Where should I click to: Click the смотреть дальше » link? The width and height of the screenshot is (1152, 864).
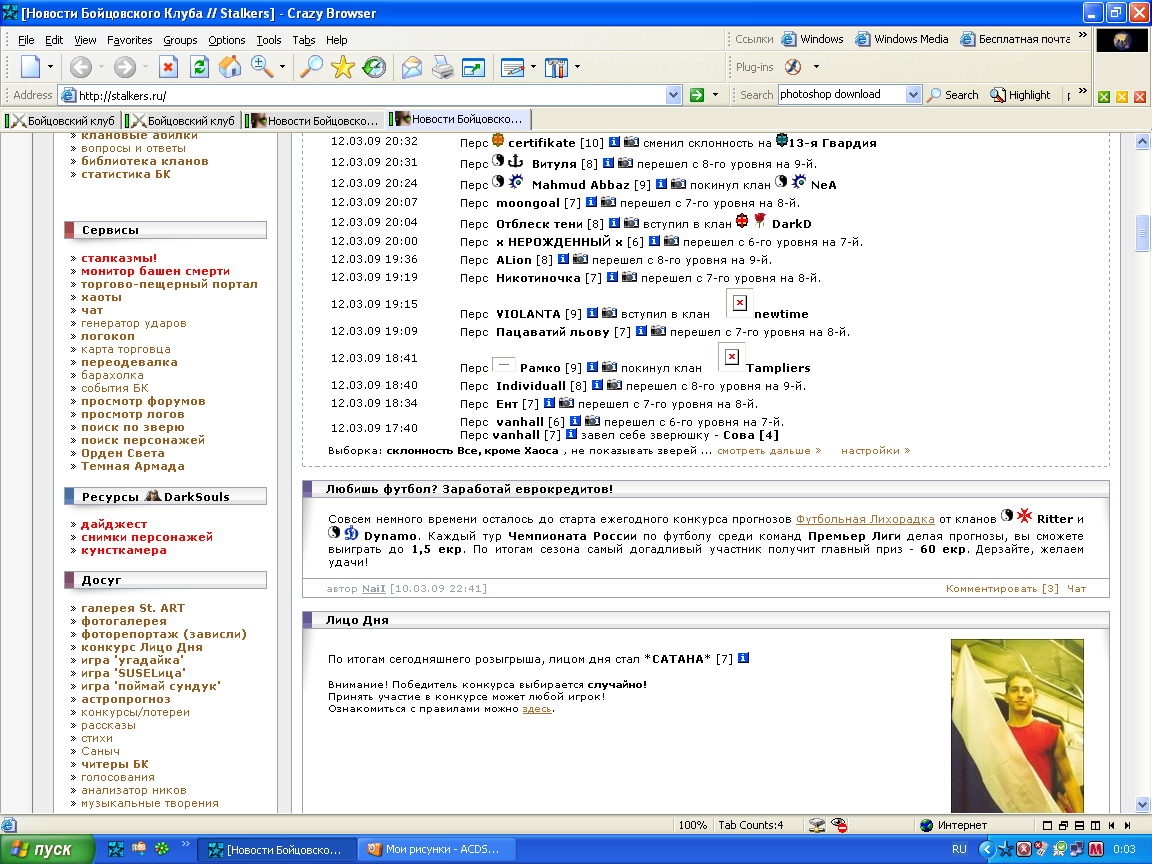pyautogui.click(x=768, y=450)
